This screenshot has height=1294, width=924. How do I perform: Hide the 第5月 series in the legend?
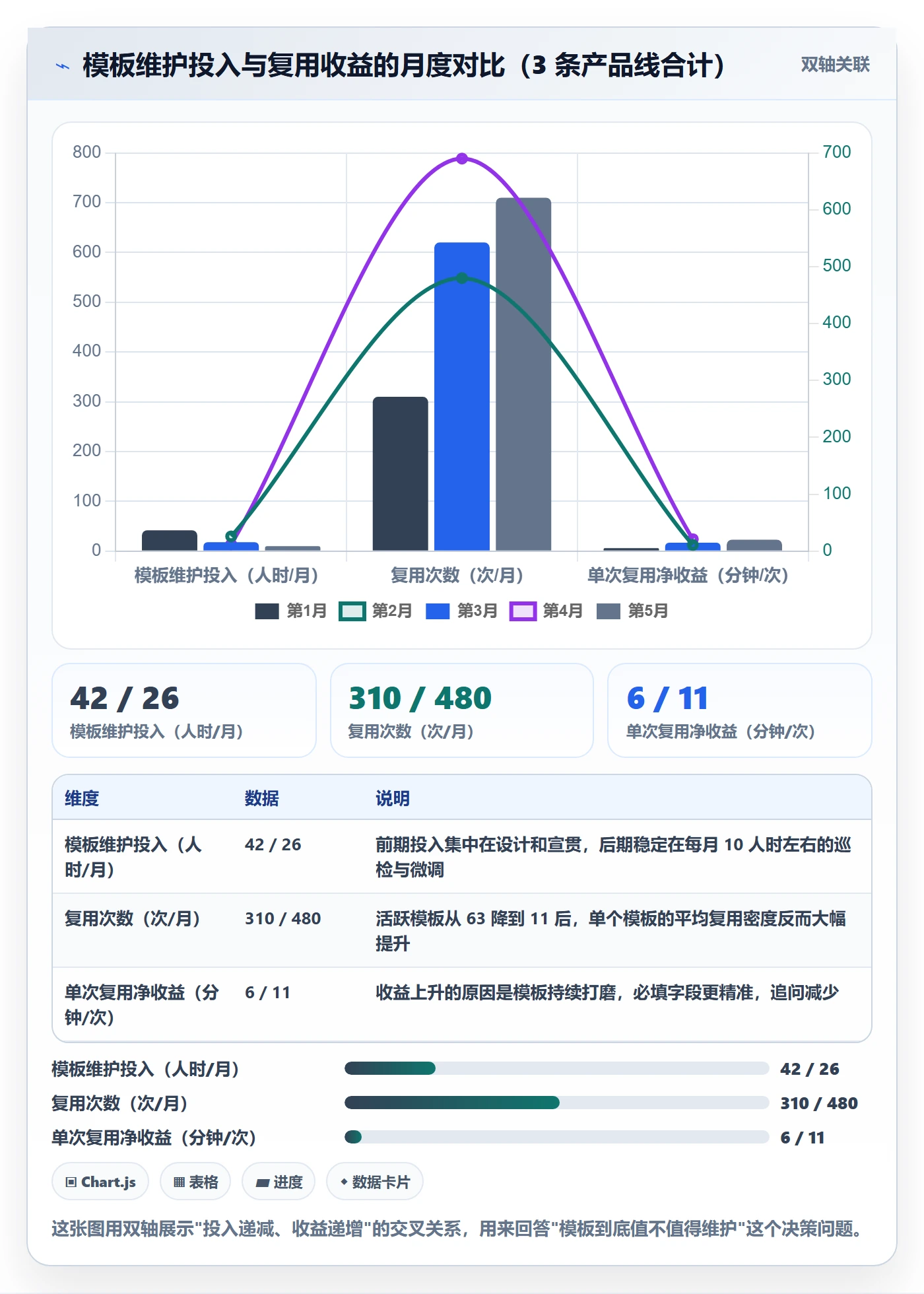[632, 611]
